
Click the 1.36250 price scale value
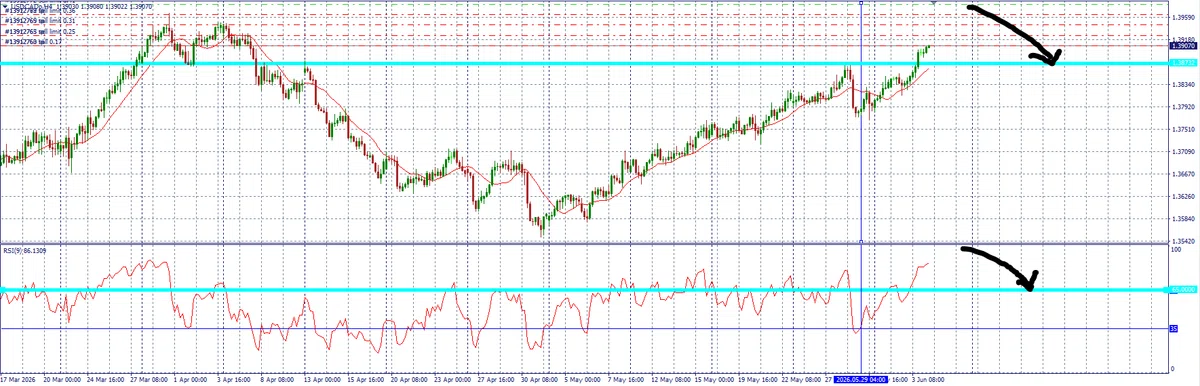click(1183, 197)
